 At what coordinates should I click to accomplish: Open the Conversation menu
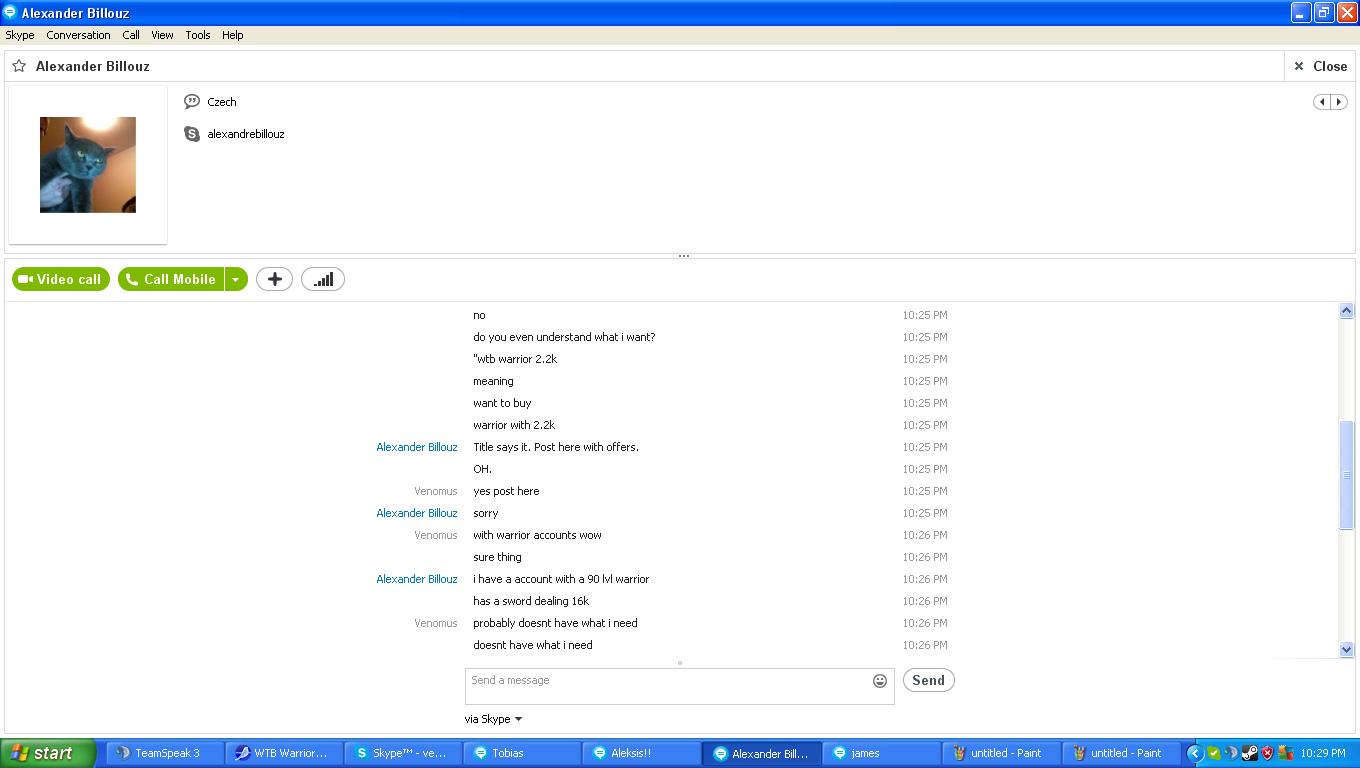tap(78, 35)
